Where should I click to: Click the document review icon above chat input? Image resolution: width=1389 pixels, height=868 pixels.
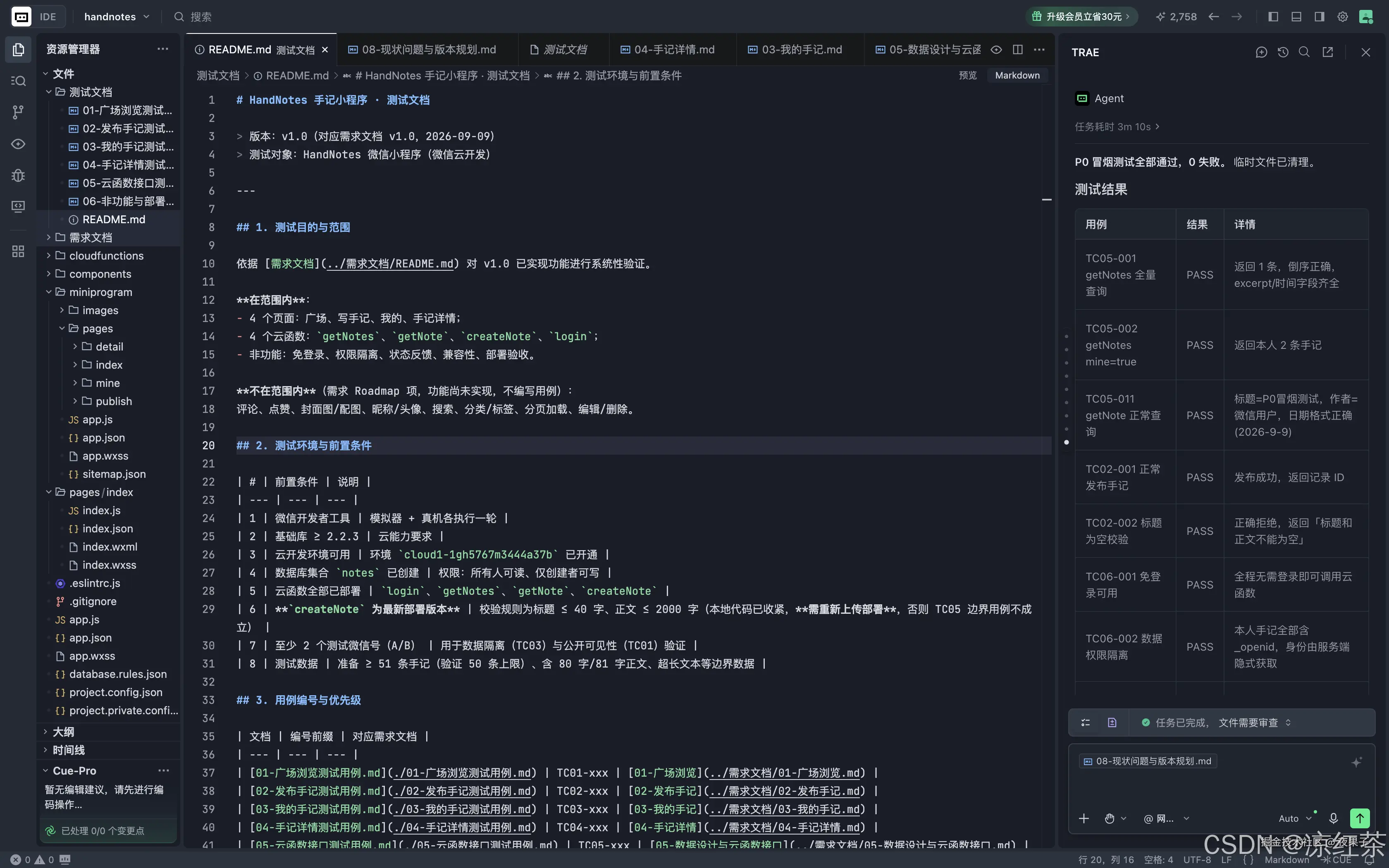1112,723
